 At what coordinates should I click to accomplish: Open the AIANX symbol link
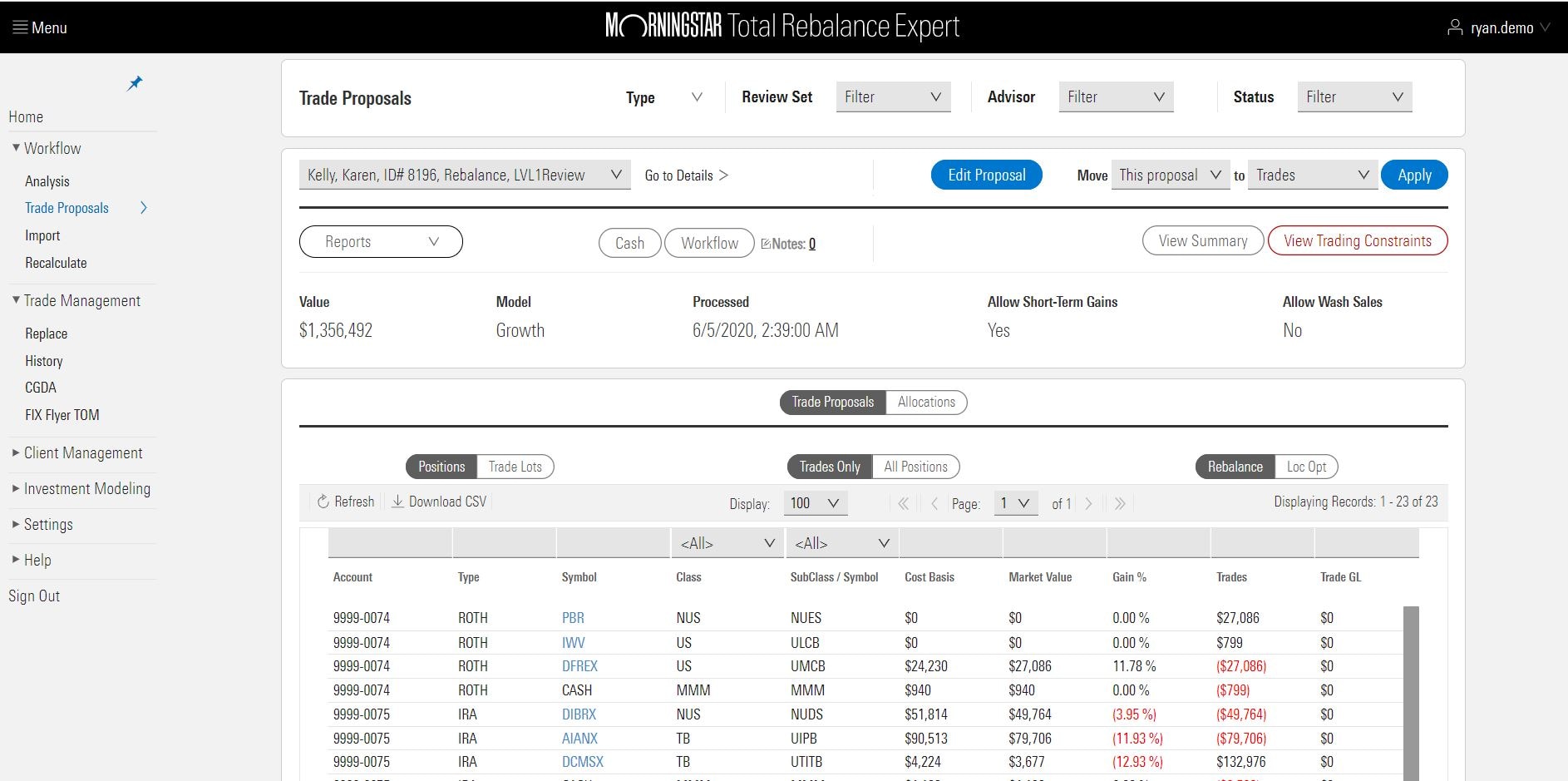[x=579, y=739]
